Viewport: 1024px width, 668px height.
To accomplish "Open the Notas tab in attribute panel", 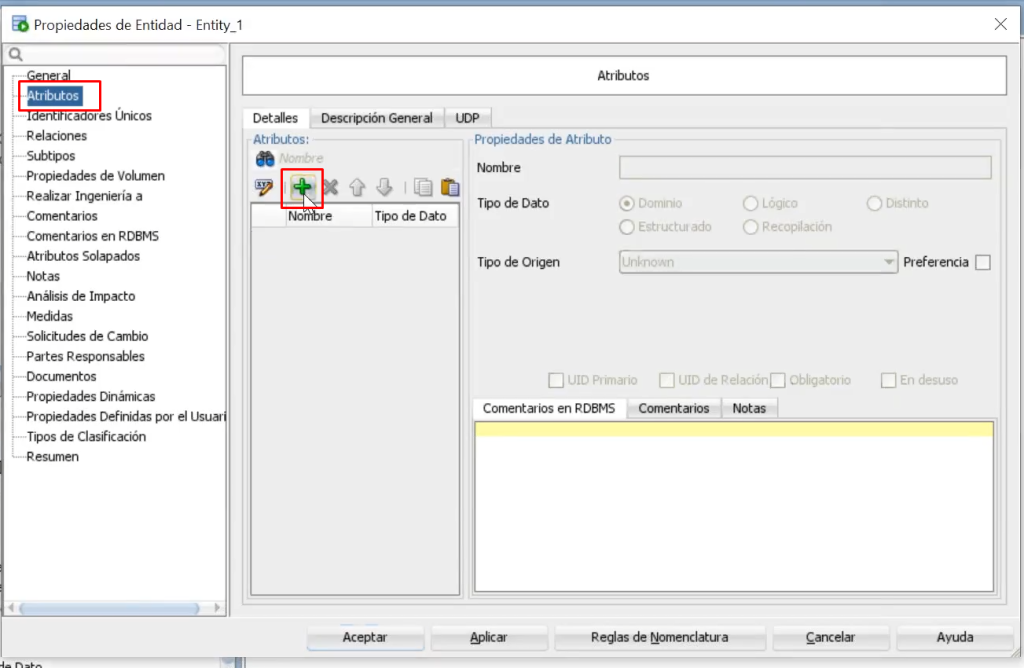I will click(x=749, y=408).
